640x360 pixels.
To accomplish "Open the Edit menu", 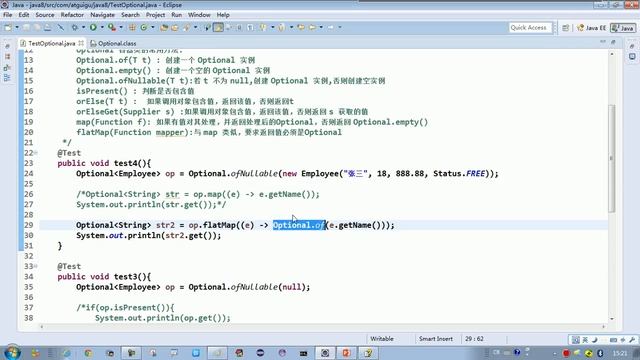I will (24, 15).
